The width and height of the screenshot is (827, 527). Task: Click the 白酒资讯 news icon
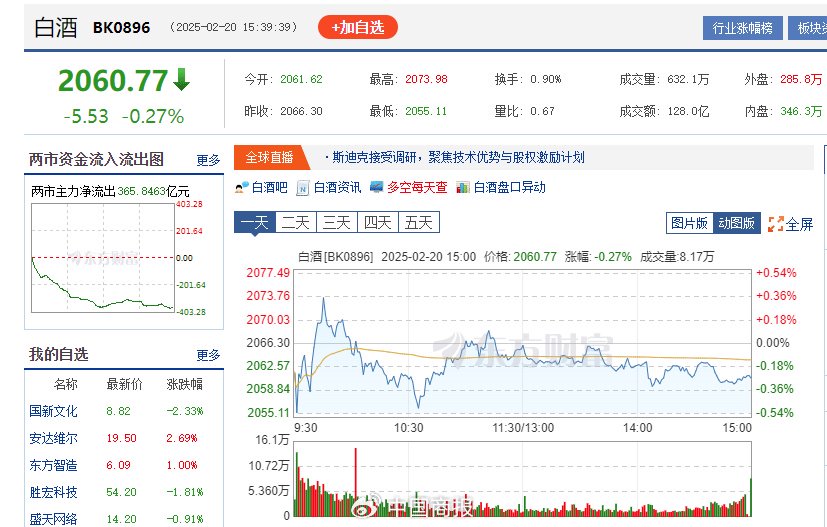[303, 187]
